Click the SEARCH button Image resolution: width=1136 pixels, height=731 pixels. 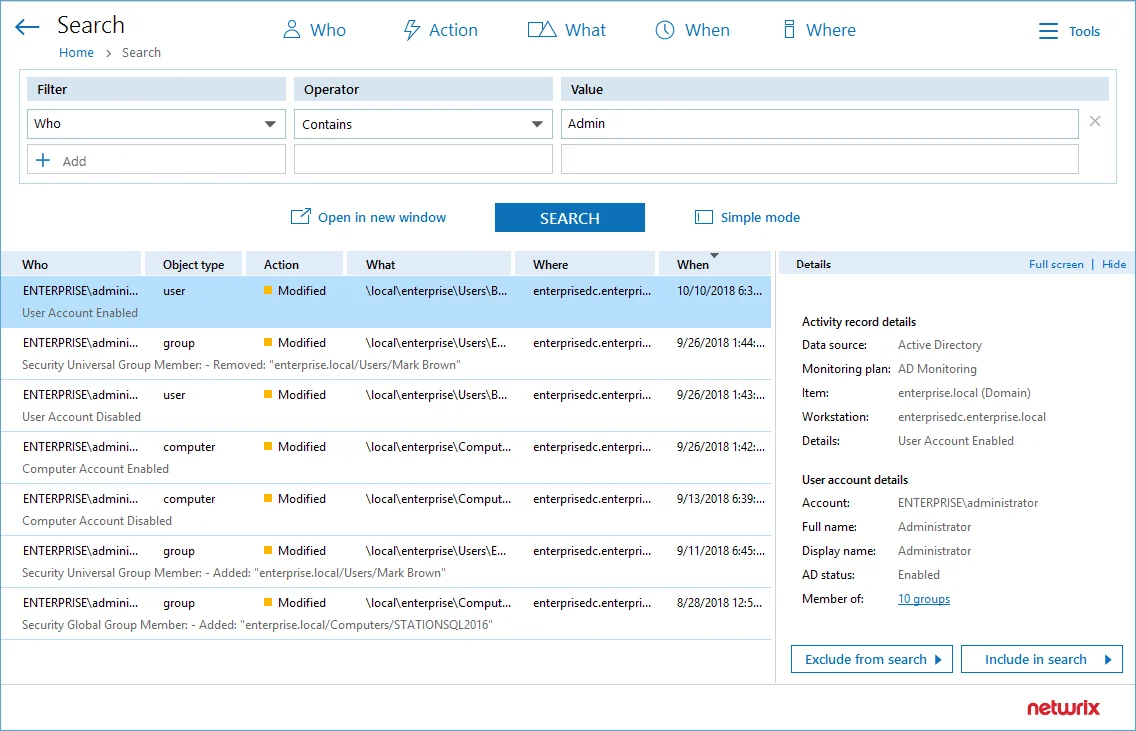coord(569,217)
